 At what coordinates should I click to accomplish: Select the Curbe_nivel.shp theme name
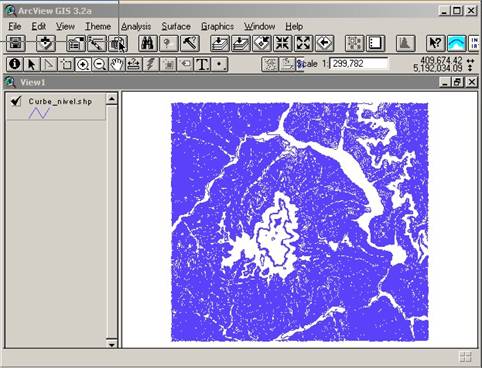[x=60, y=101]
